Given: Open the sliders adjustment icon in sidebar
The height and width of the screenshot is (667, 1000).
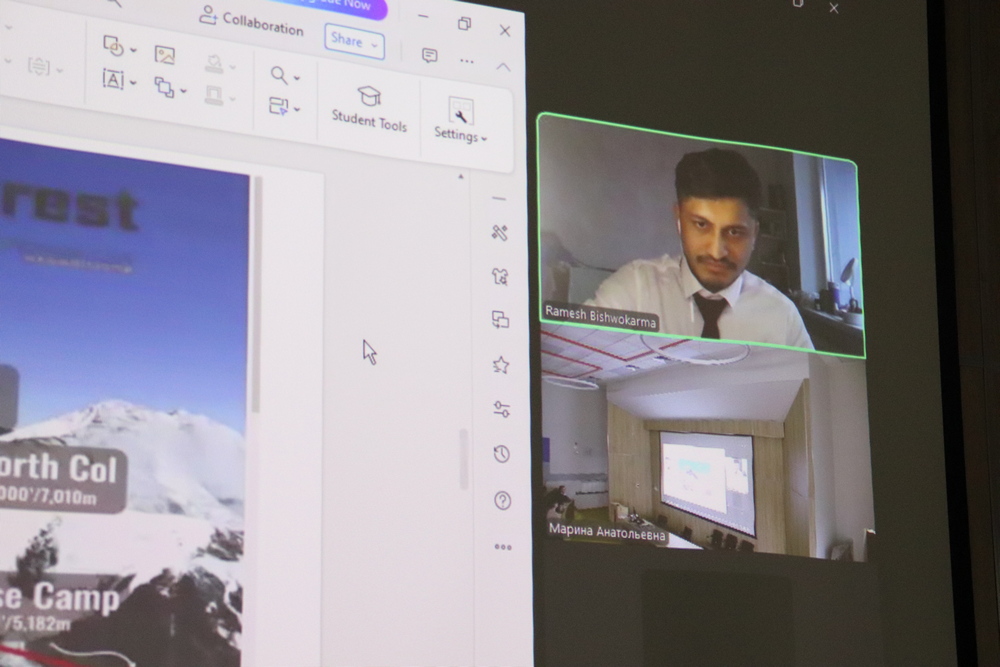Looking at the screenshot, I should [501, 409].
